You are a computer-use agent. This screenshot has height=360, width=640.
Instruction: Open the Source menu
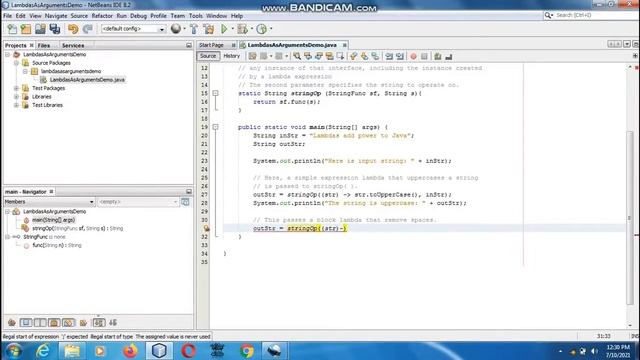tap(79, 16)
